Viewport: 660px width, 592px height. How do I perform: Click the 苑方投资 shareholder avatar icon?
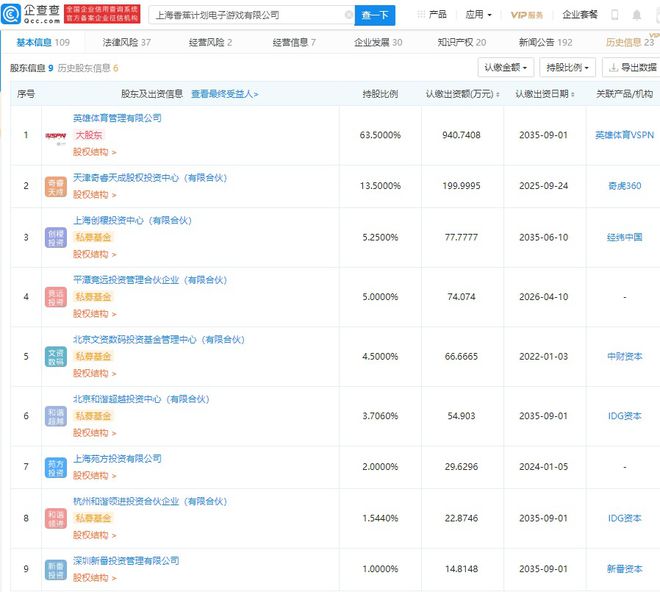pos(56,468)
